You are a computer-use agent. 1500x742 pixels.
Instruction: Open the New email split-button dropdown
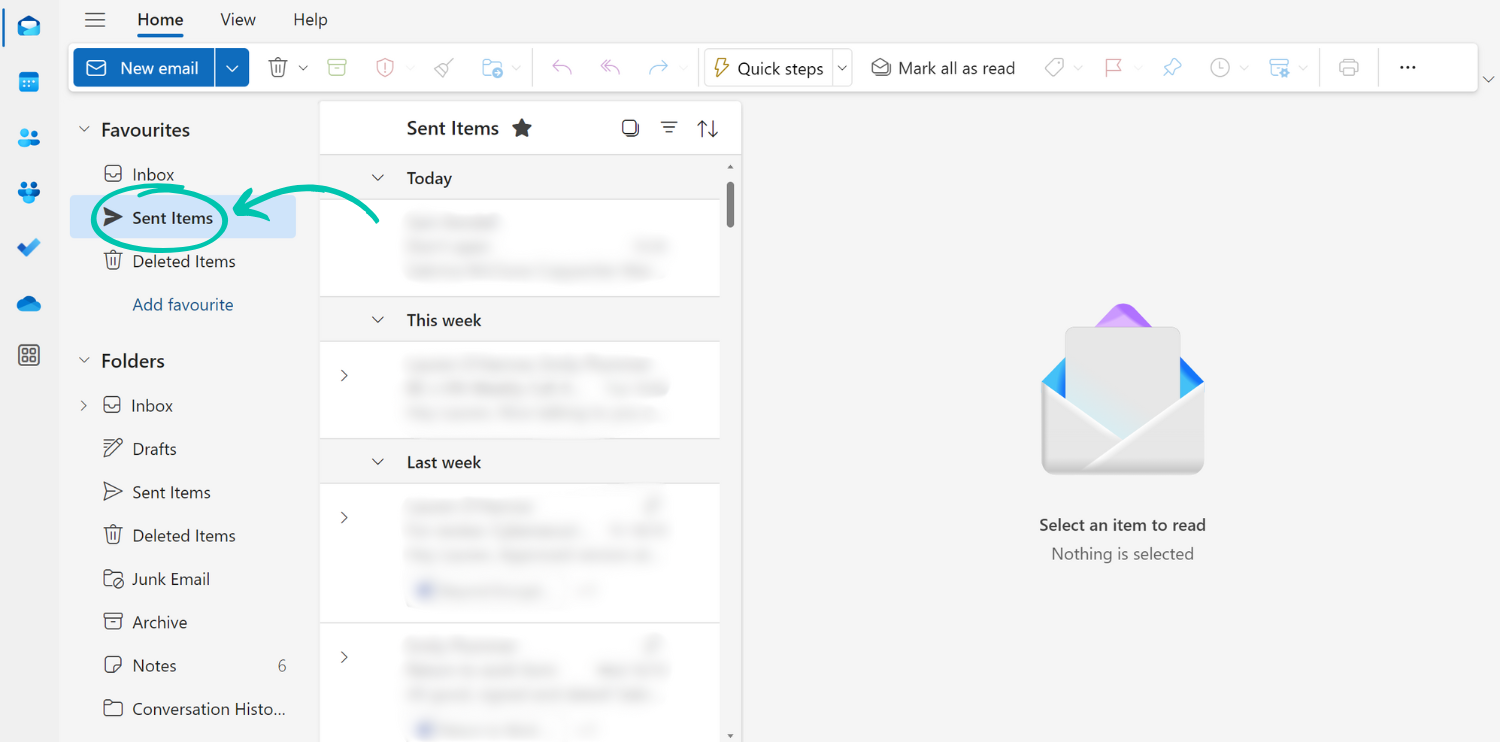point(232,67)
